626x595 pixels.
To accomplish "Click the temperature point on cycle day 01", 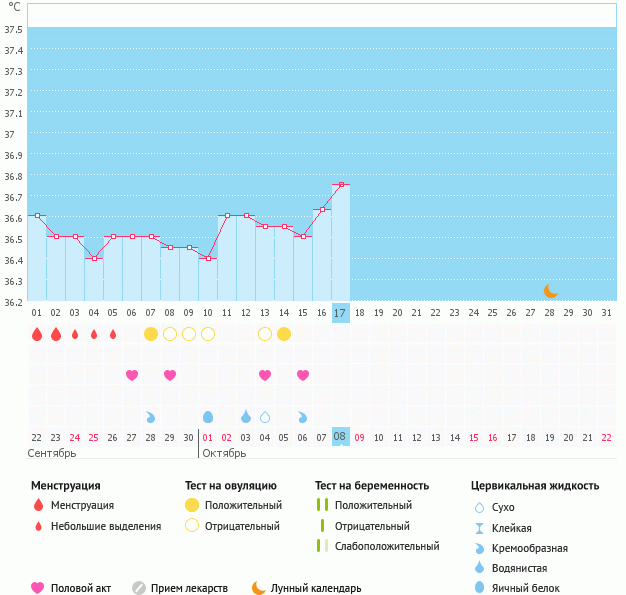I will tap(37, 215).
